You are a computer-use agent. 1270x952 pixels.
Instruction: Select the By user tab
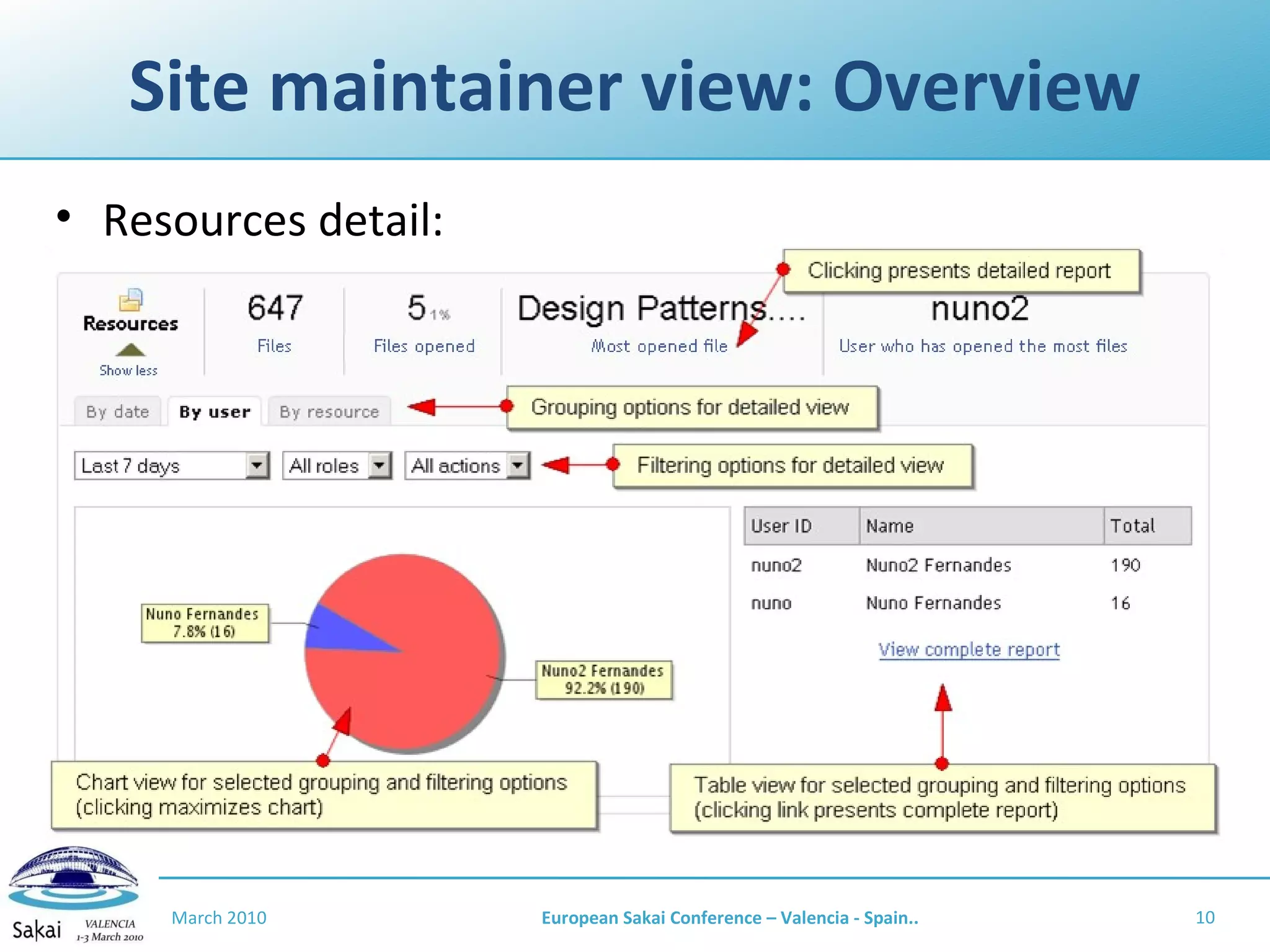(x=215, y=412)
